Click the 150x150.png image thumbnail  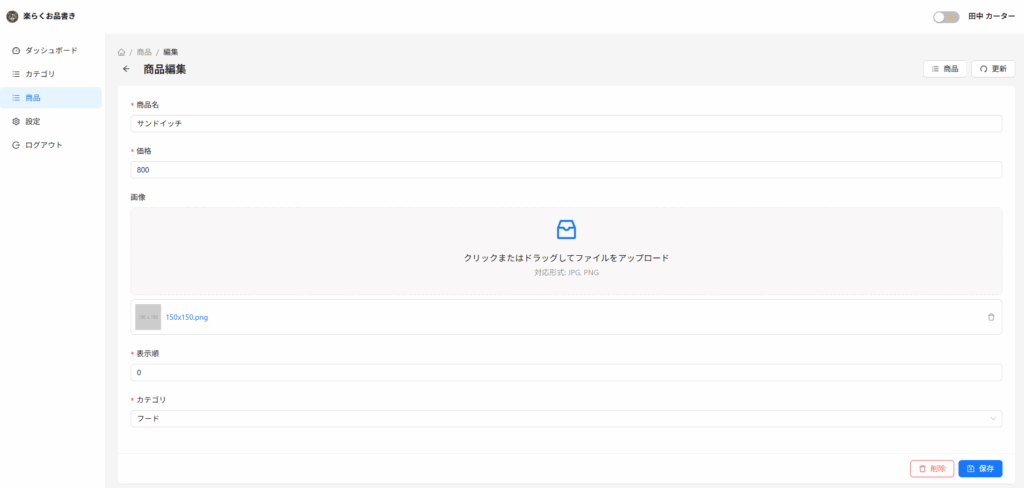[x=148, y=317]
